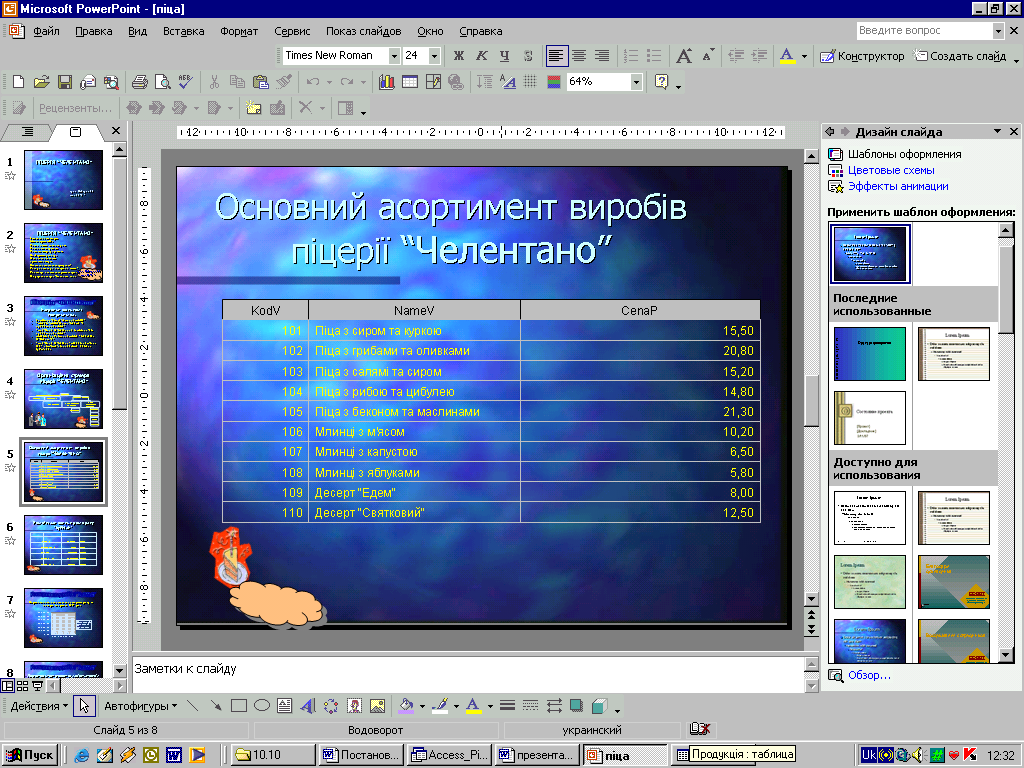
Task: Insert a Text Box from drawing toolbar
Action: 284,705
